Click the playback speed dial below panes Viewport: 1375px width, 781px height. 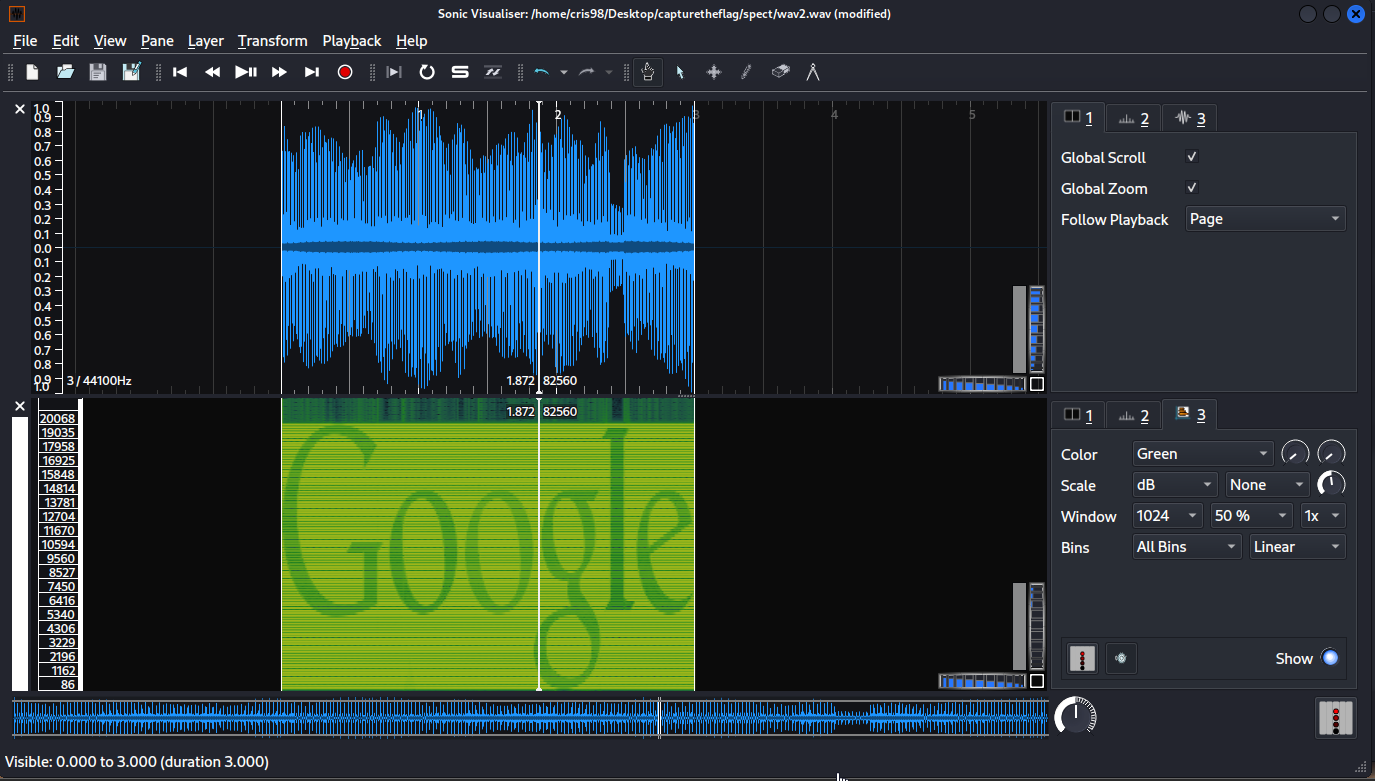(x=1075, y=717)
